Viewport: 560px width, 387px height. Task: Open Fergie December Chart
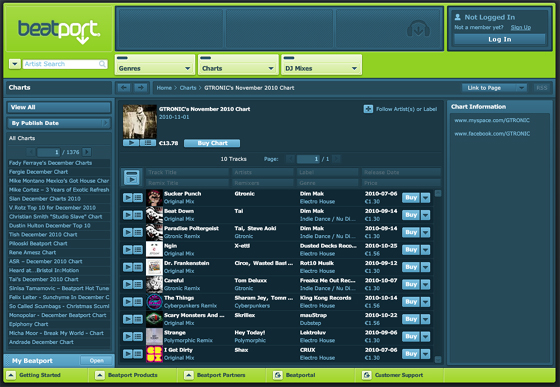pos(38,172)
